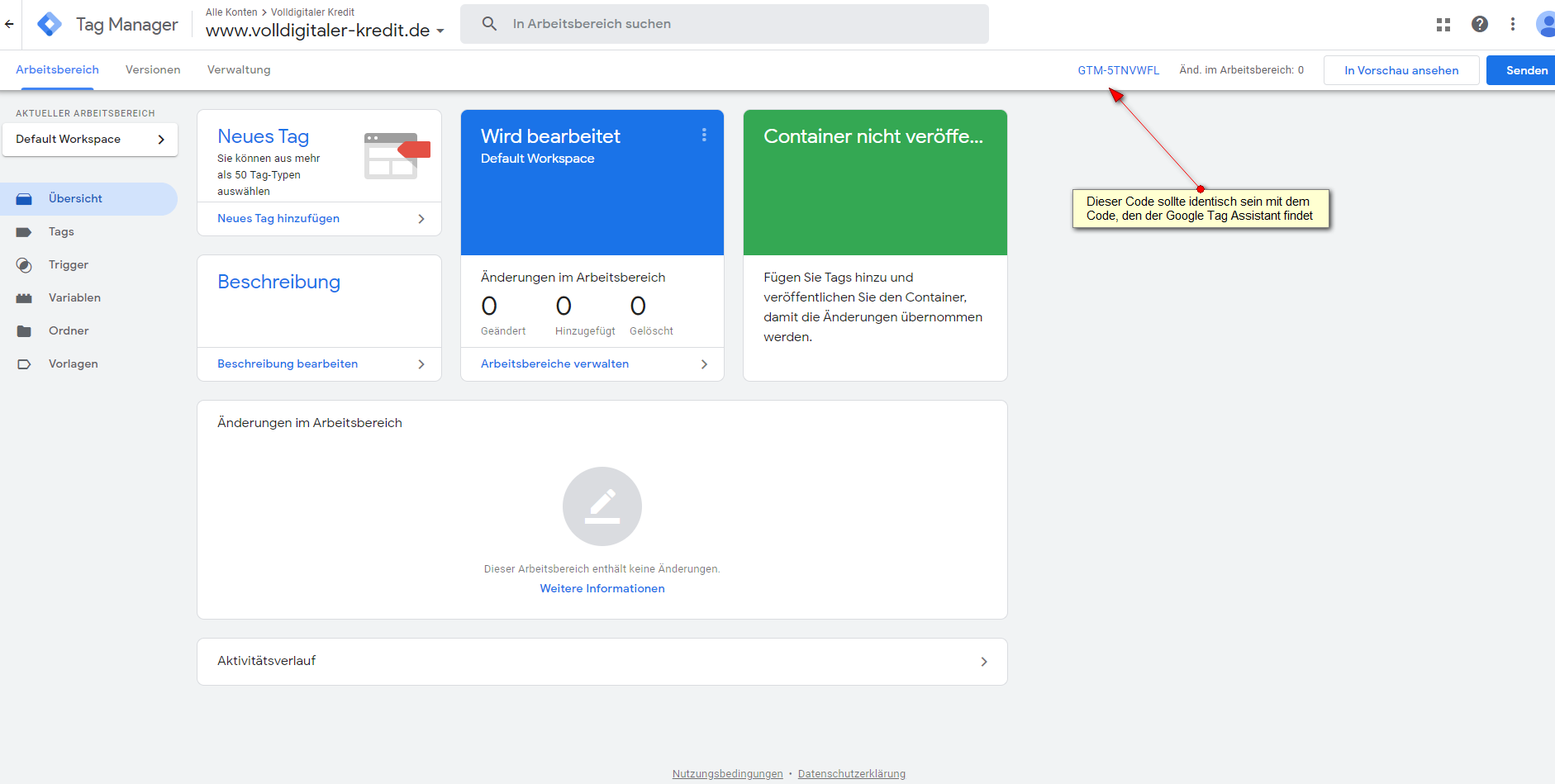Open the three-dot menu in top bar
Viewport: 1555px width, 784px height.
click(x=1513, y=25)
